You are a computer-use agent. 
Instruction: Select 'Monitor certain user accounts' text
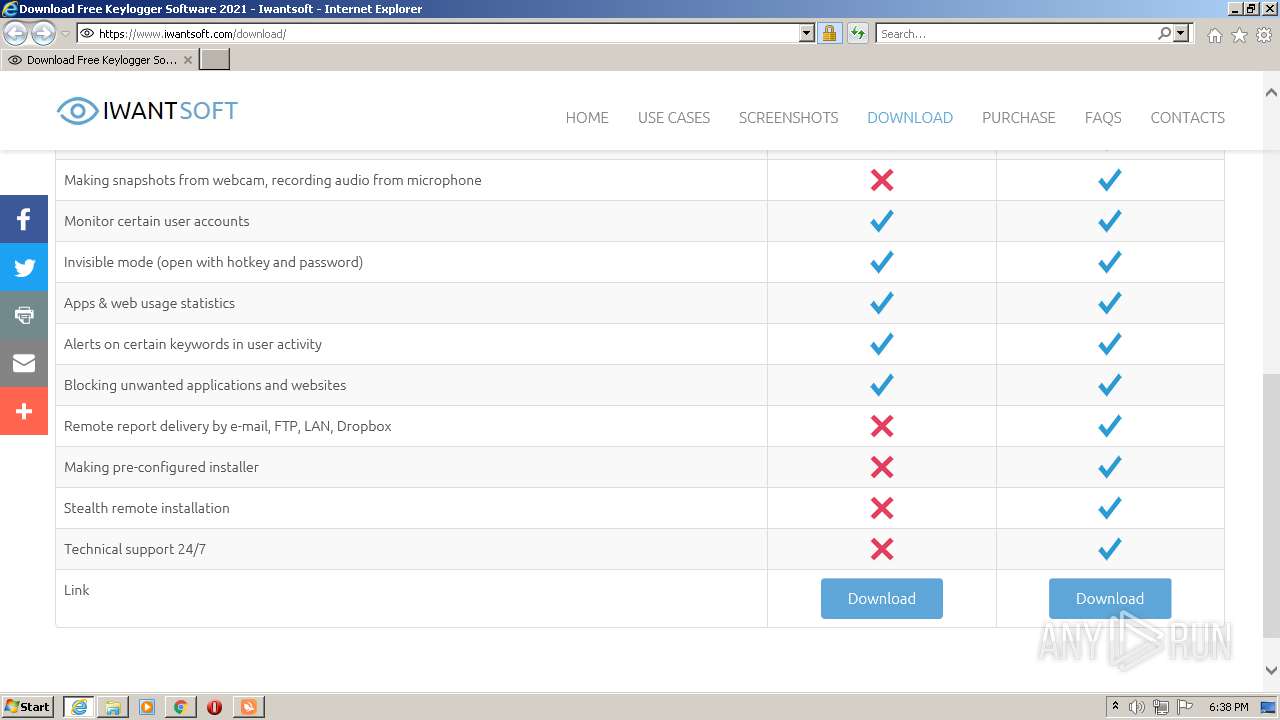pos(157,221)
